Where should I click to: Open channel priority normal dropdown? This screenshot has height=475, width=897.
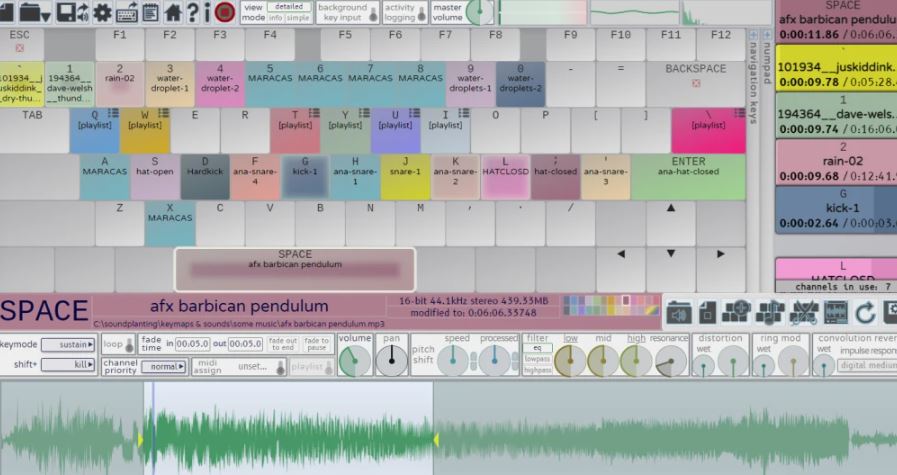click(x=164, y=366)
